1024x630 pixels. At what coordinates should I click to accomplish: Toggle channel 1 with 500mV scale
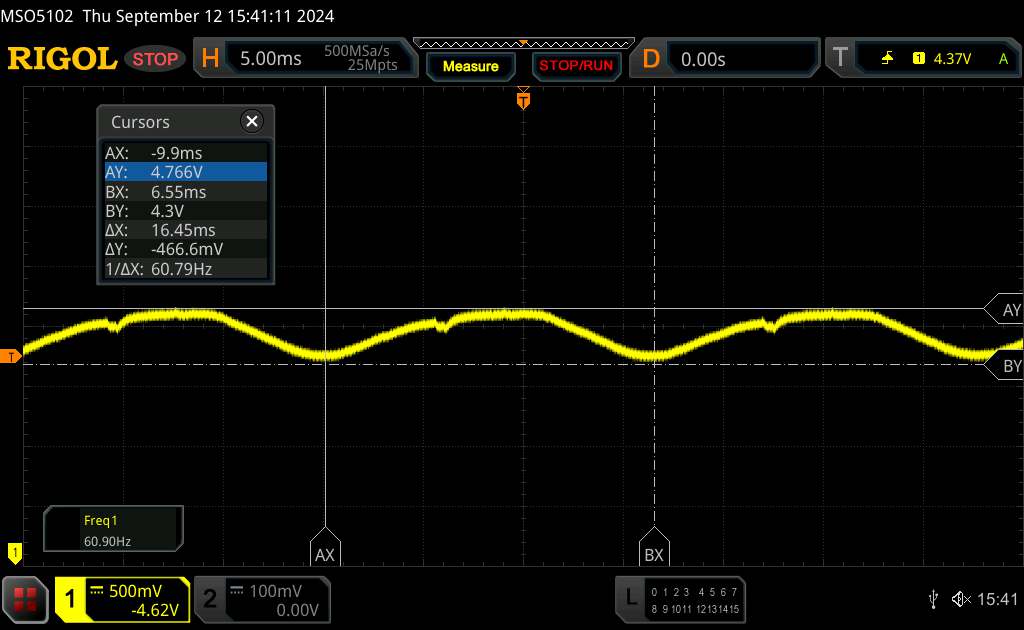[122, 599]
